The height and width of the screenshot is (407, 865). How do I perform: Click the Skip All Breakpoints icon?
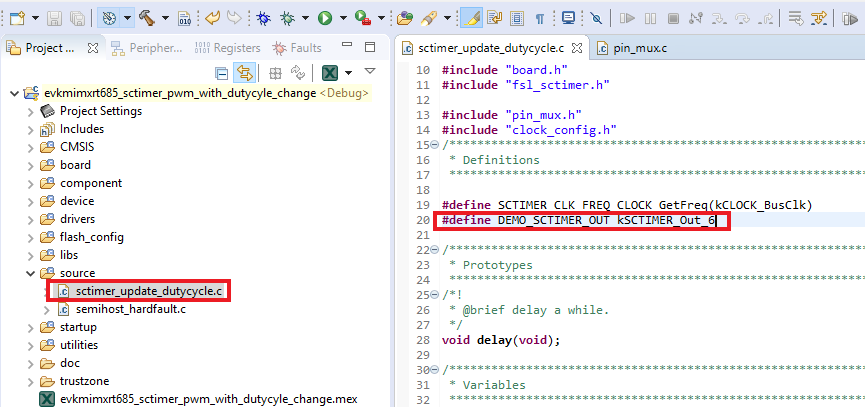[x=596, y=18]
